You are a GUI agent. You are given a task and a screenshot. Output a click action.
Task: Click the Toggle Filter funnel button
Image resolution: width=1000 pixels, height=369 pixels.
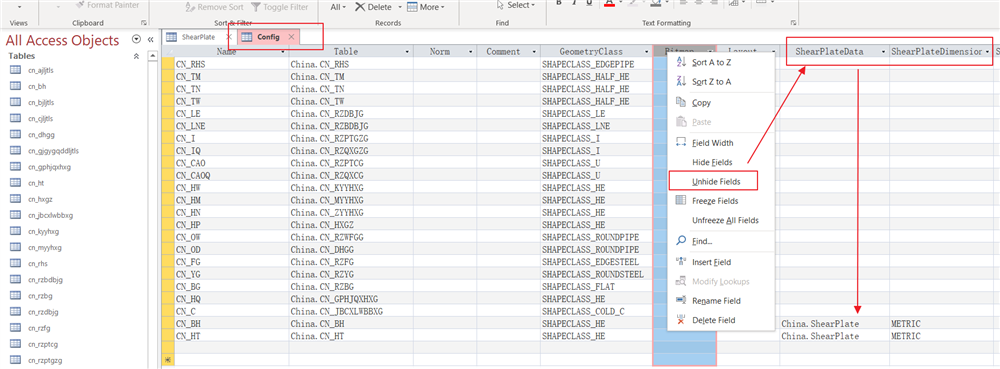[x=279, y=7]
